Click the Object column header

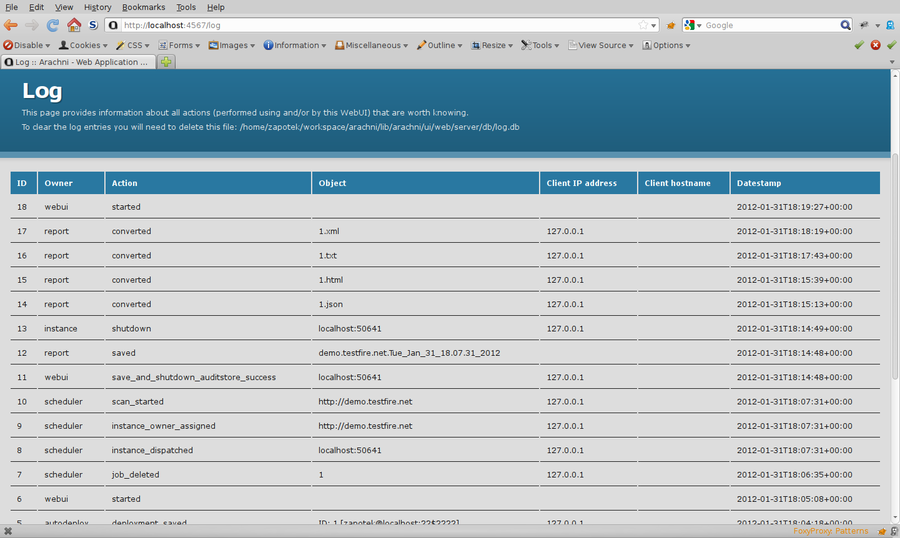[425, 183]
